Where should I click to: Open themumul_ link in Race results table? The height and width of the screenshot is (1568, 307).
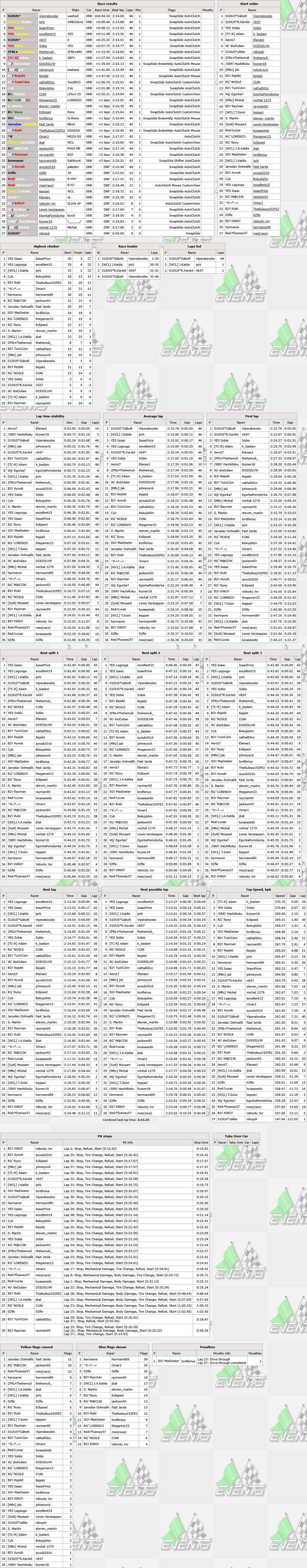48,52
